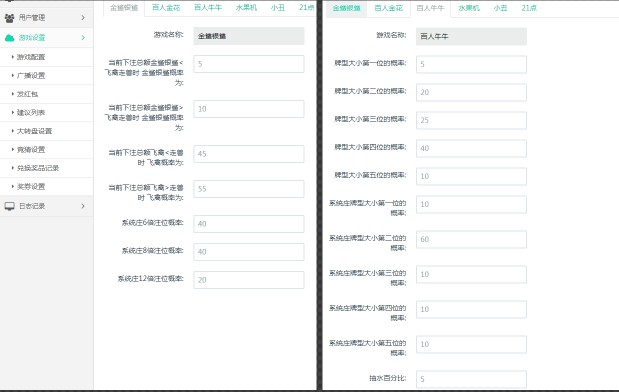Click the 牌型大小第五位的概率 field

pyautogui.click(x=471, y=176)
